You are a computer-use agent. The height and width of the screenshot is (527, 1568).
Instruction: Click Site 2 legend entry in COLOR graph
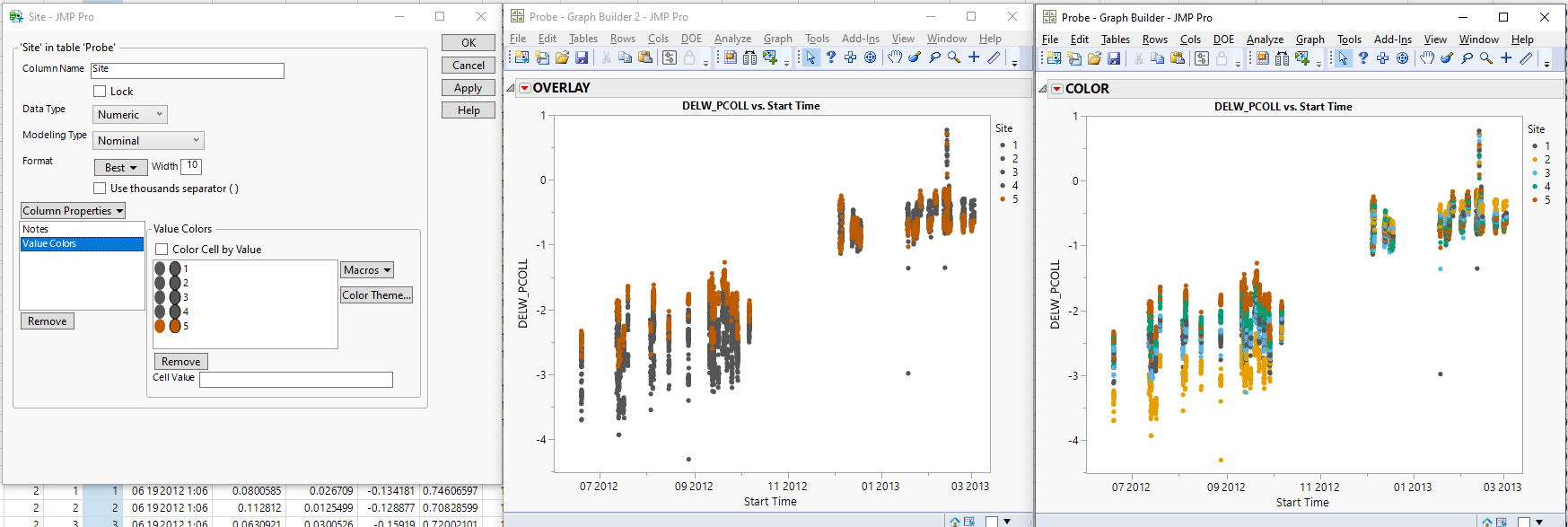coord(1541,160)
